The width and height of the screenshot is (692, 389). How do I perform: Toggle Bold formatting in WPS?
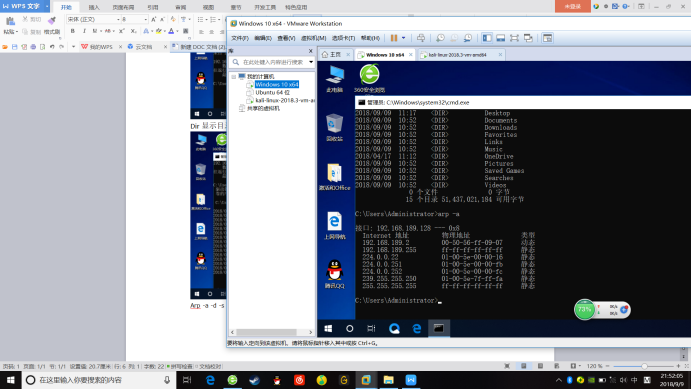click(73, 31)
